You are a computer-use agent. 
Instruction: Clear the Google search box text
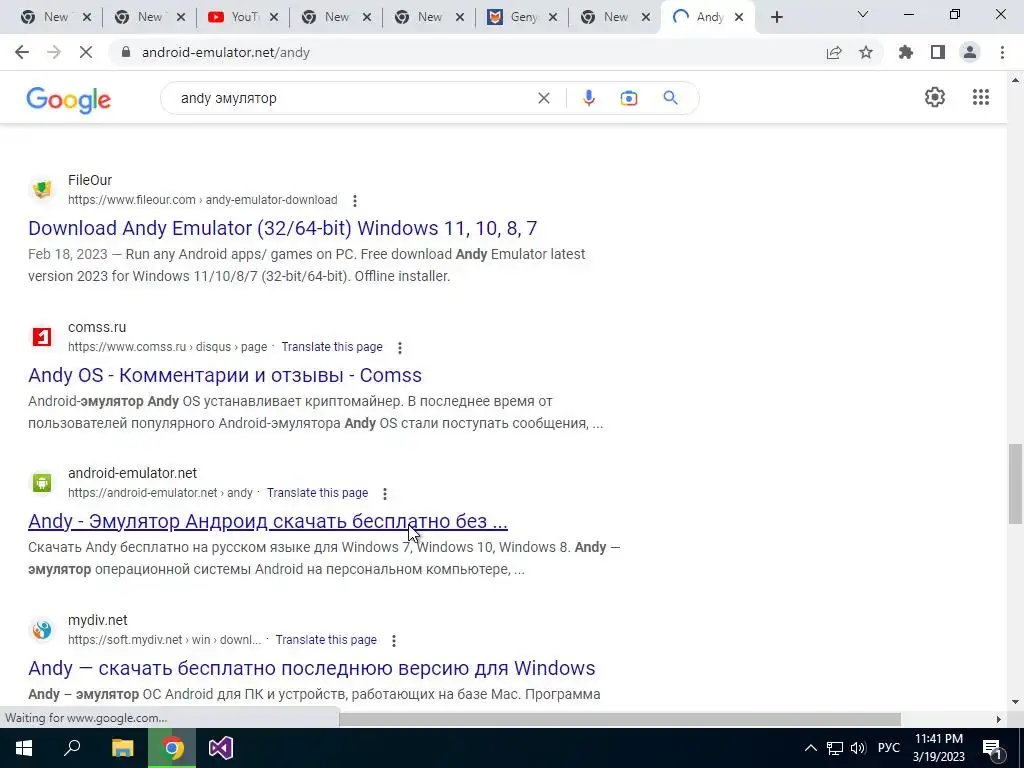(543, 98)
